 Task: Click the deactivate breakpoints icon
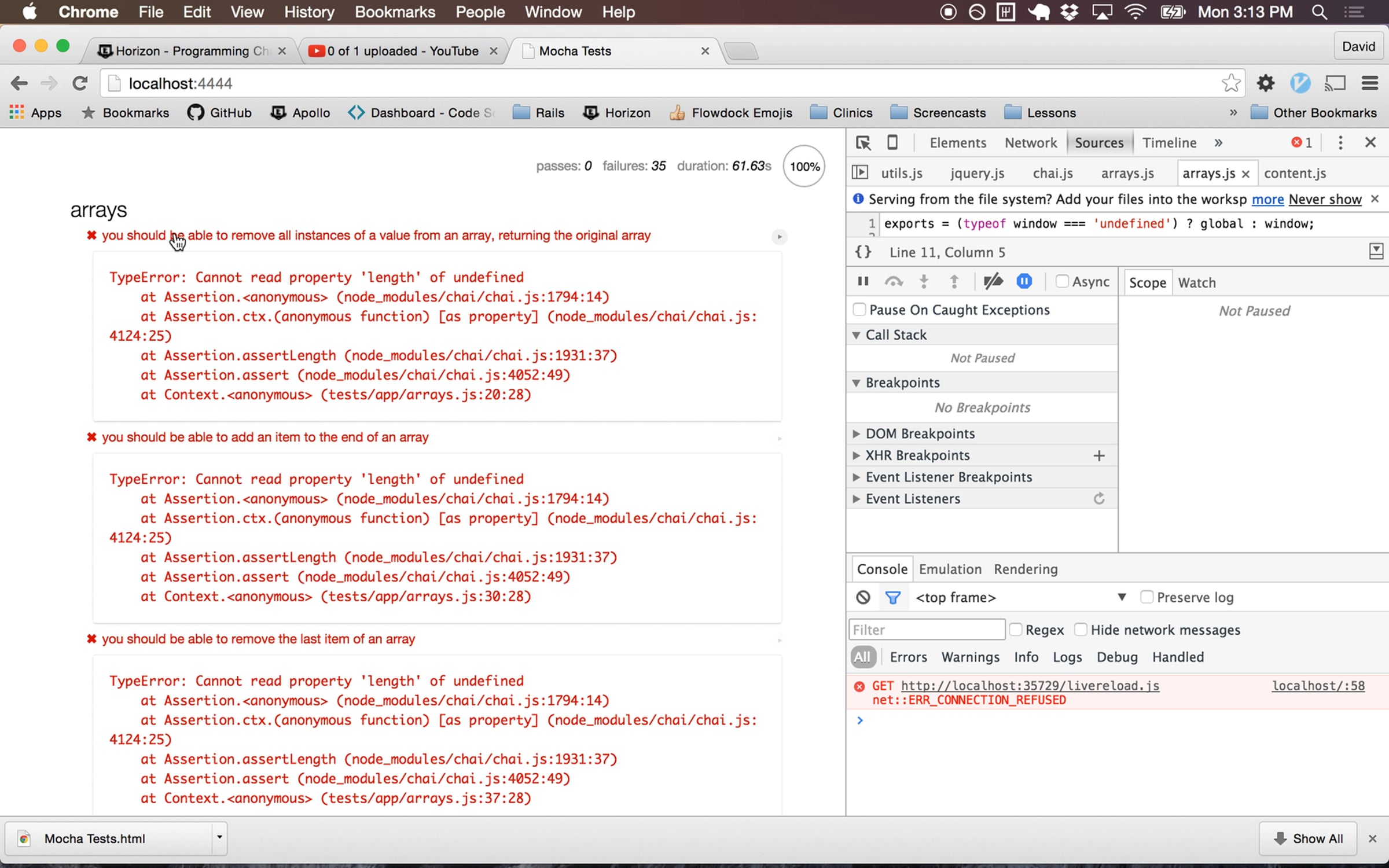(x=993, y=281)
